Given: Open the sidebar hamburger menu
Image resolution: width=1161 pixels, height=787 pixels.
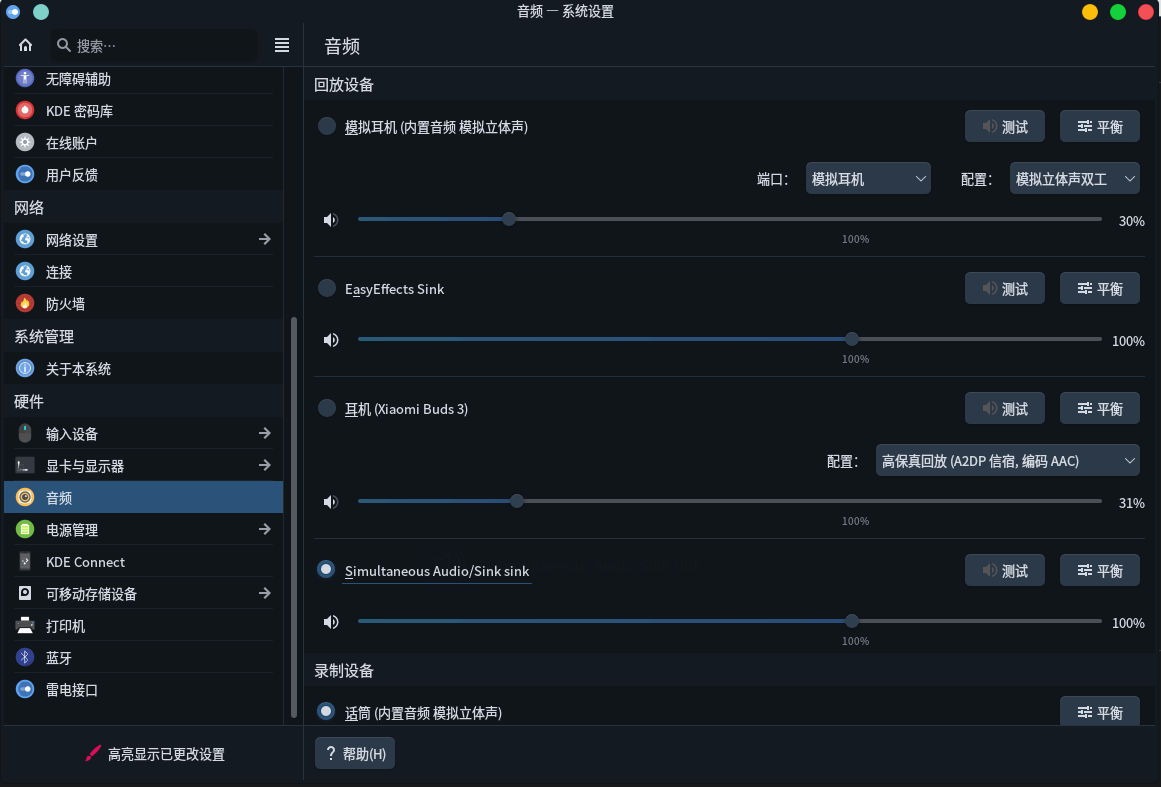Looking at the screenshot, I should [x=281, y=44].
